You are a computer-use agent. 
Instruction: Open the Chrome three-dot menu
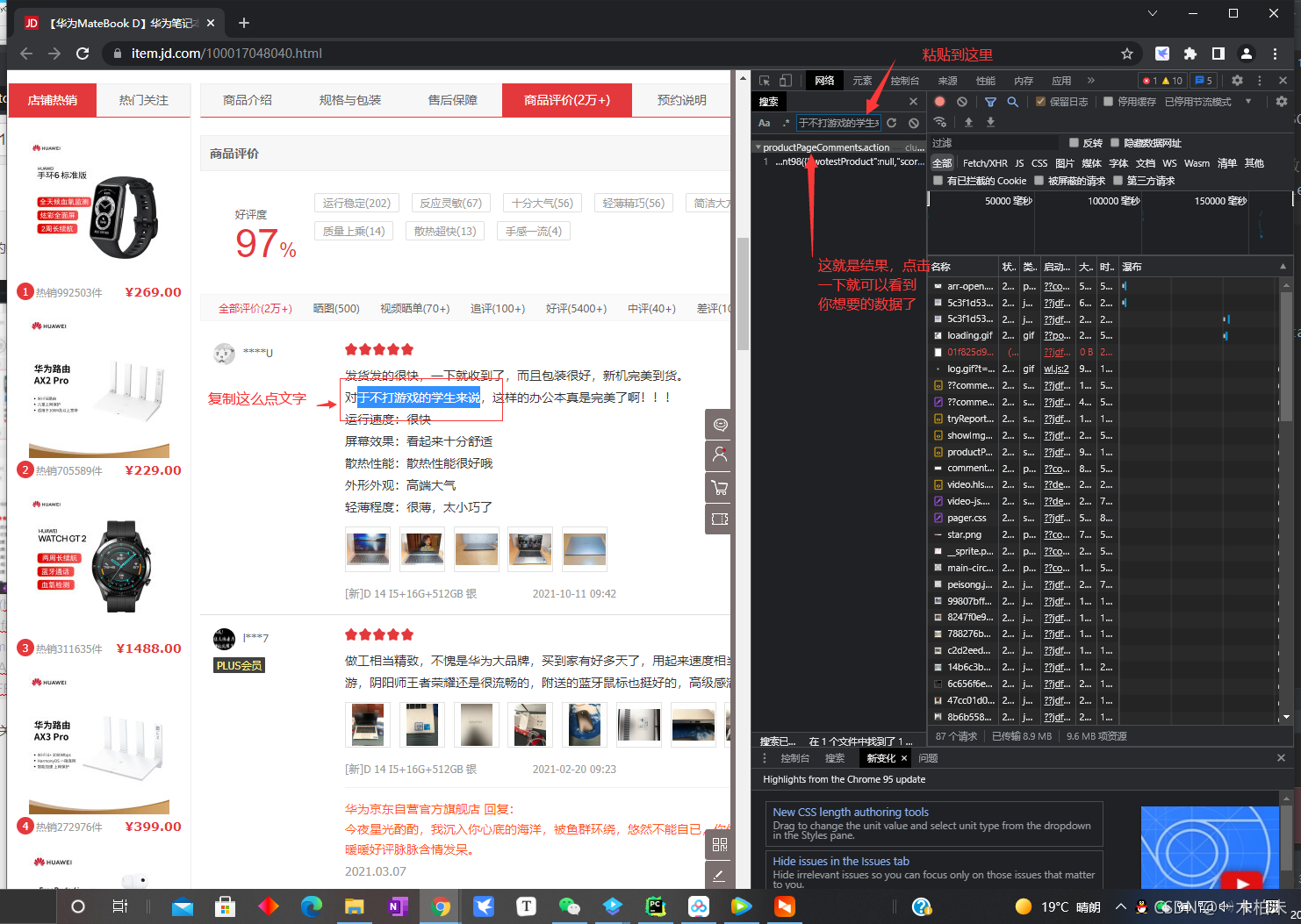pos(1276,54)
